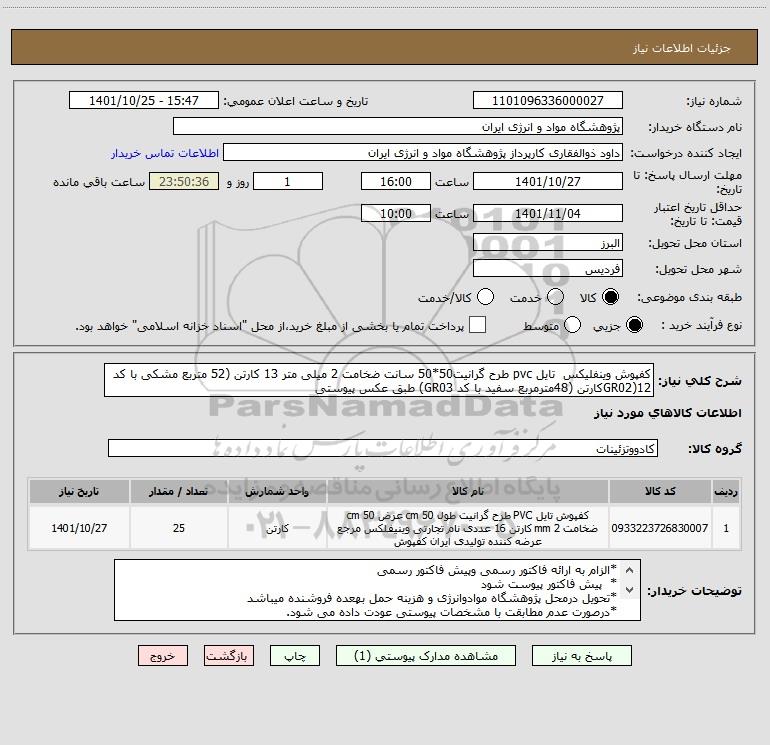Select the خدمت radio button
Image resolution: width=770 pixels, height=745 pixels.
[x=555, y=297]
